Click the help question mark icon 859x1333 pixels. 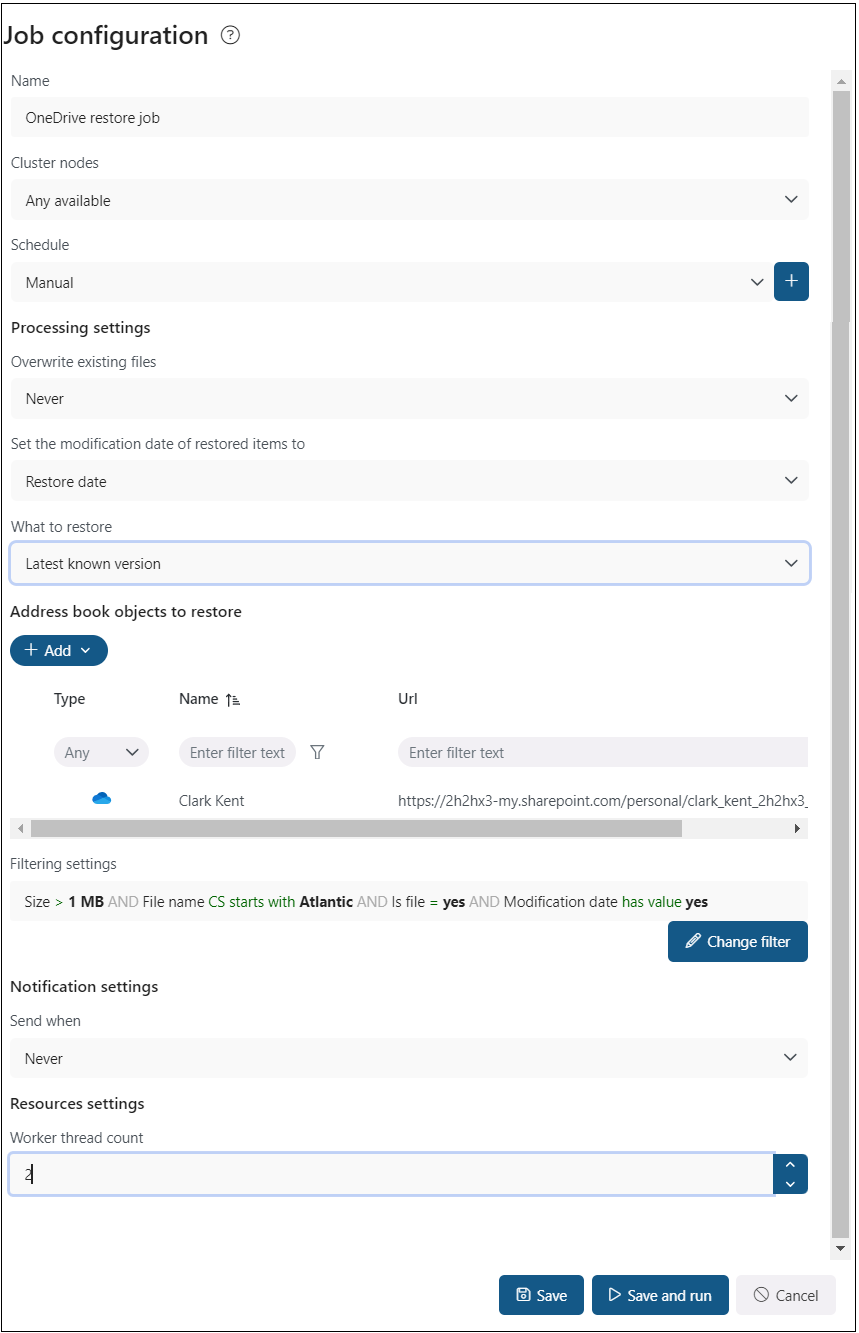click(231, 36)
